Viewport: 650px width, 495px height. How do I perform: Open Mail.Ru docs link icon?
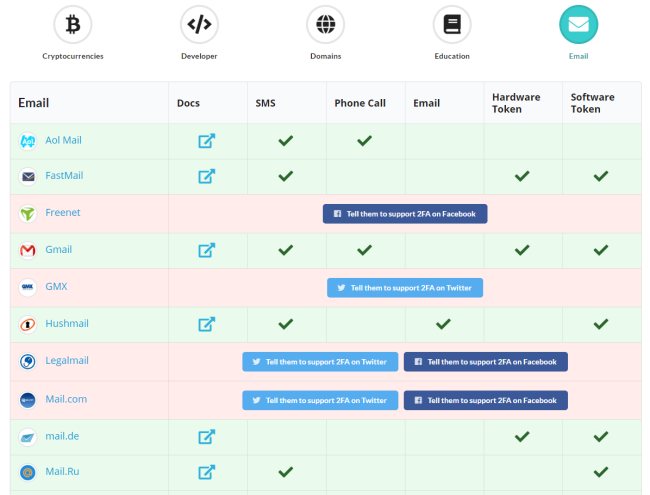pyautogui.click(x=206, y=472)
